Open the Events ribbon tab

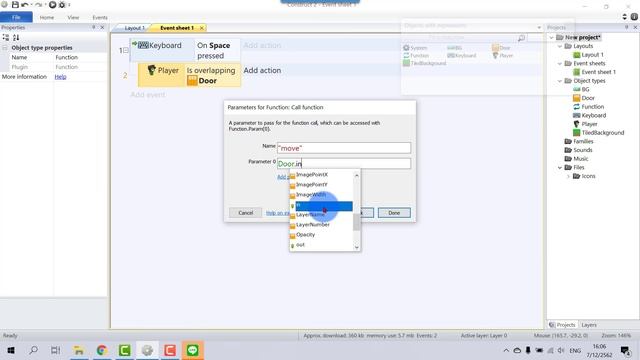[100, 18]
